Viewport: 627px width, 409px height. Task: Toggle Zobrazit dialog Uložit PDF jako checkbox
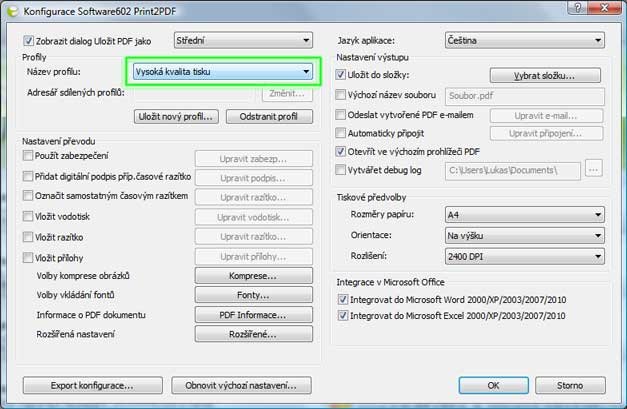[x=28, y=42]
